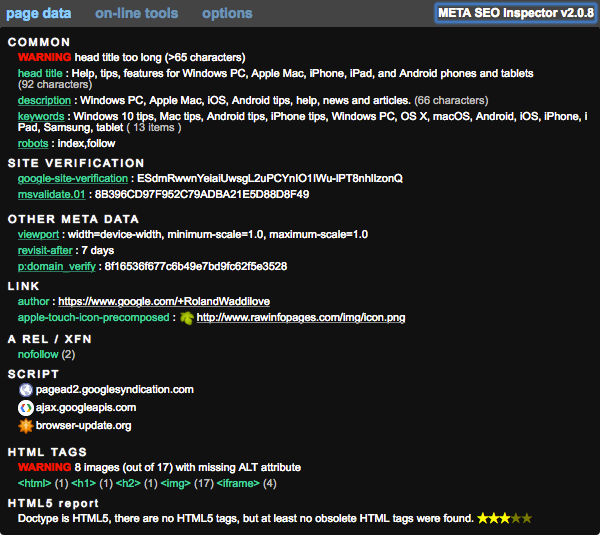
Task: Click the apple touch icon thumbnail
Action: tap(187, 318)
